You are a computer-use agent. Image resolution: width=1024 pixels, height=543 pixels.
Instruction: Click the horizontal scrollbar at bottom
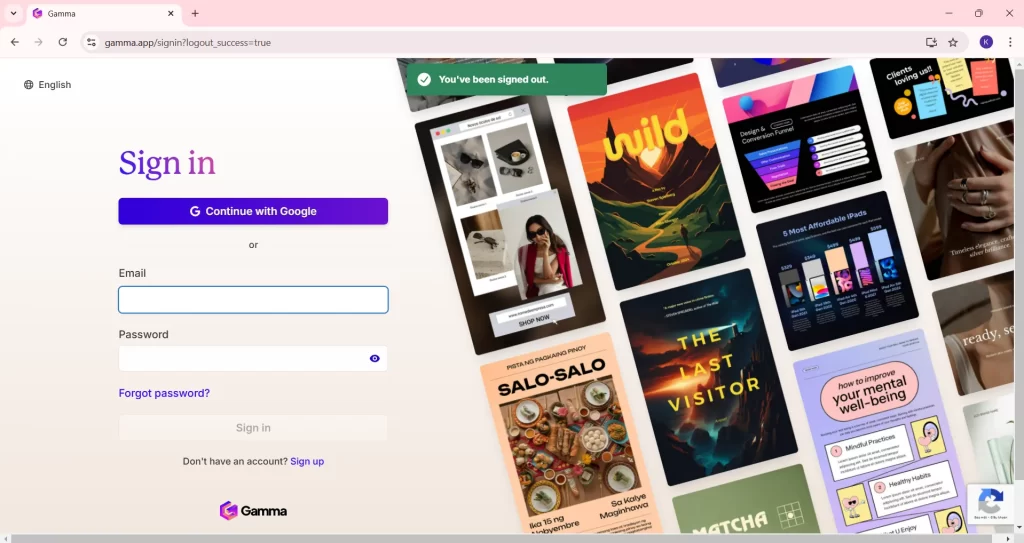pyautogui.click(x=500, y=538)
